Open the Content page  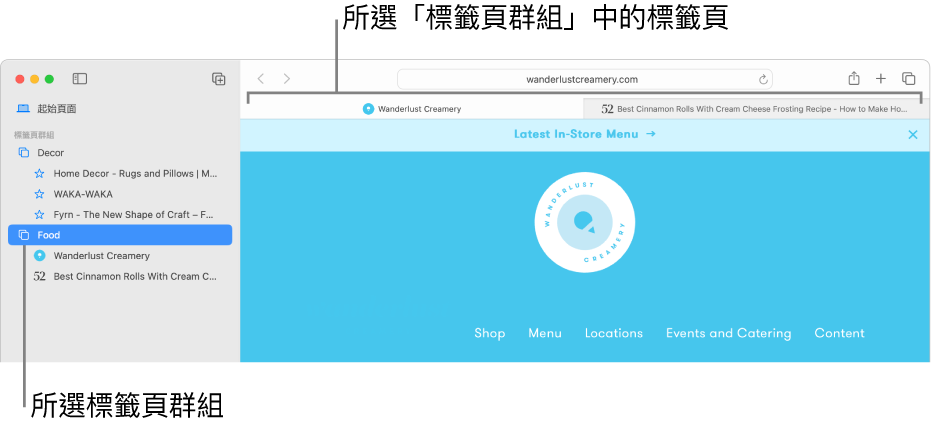[840, 333]
